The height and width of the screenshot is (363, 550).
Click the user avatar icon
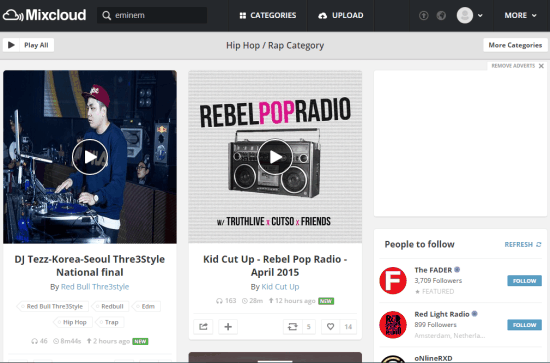point(465,15)
